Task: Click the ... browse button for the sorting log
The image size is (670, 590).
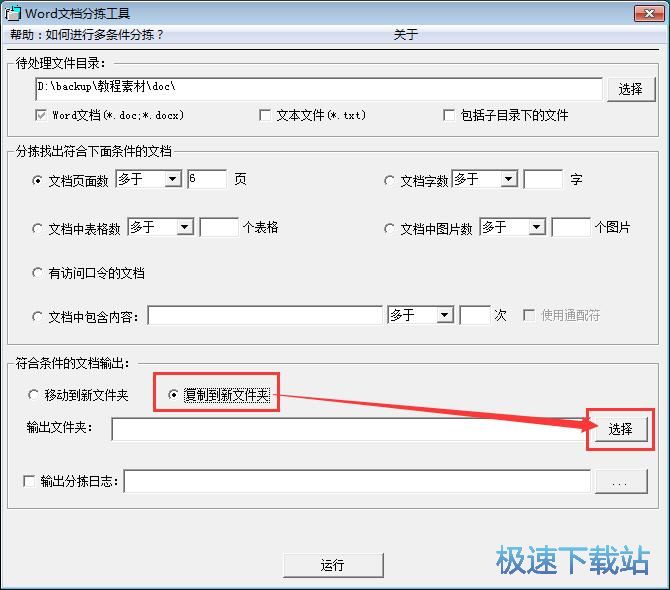Action: (x=621, y=481)
